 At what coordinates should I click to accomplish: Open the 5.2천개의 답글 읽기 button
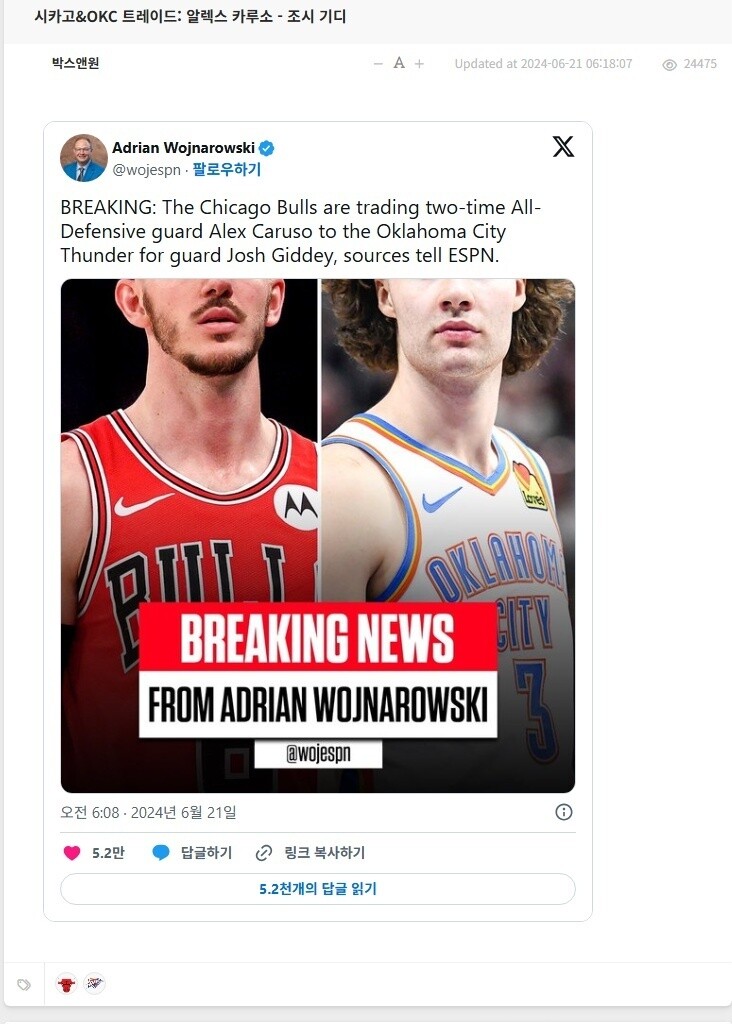click(318, 889)
